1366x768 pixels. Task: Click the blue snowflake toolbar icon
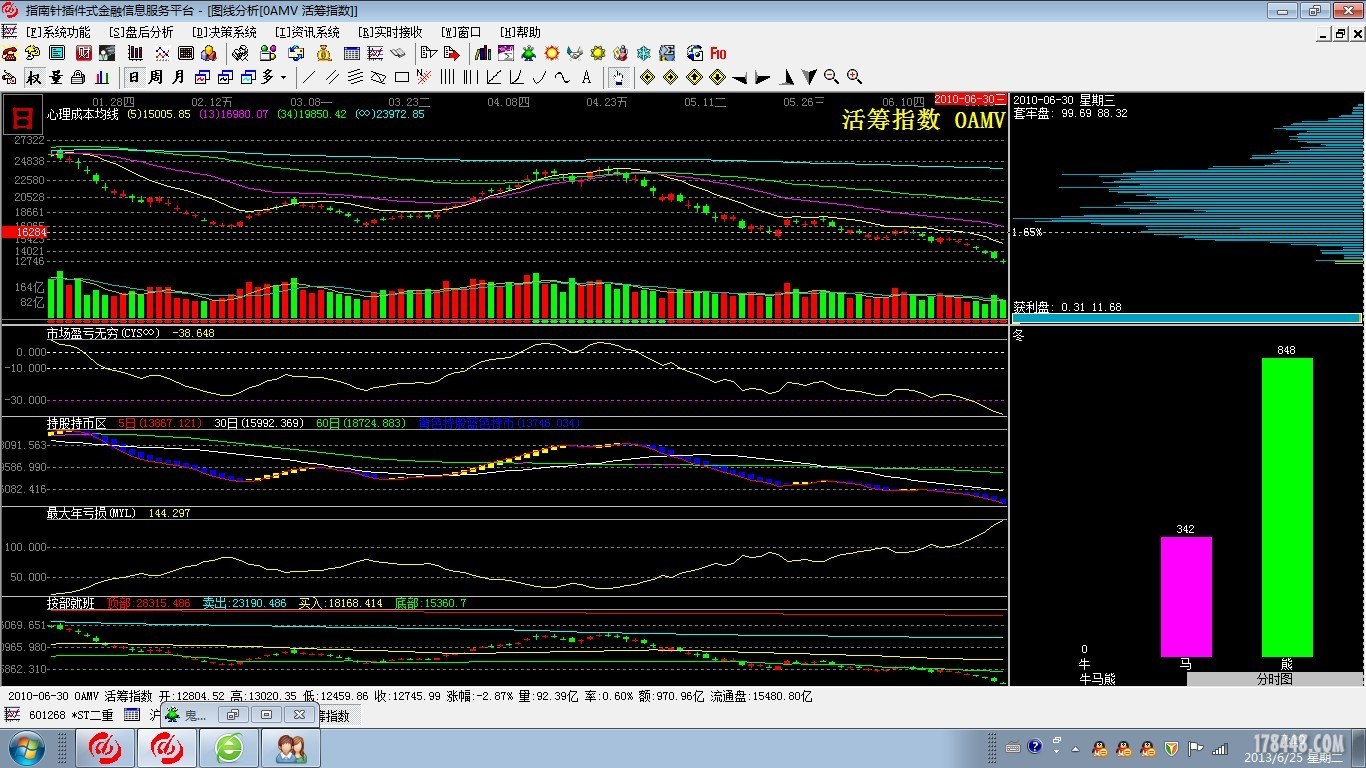643,53
